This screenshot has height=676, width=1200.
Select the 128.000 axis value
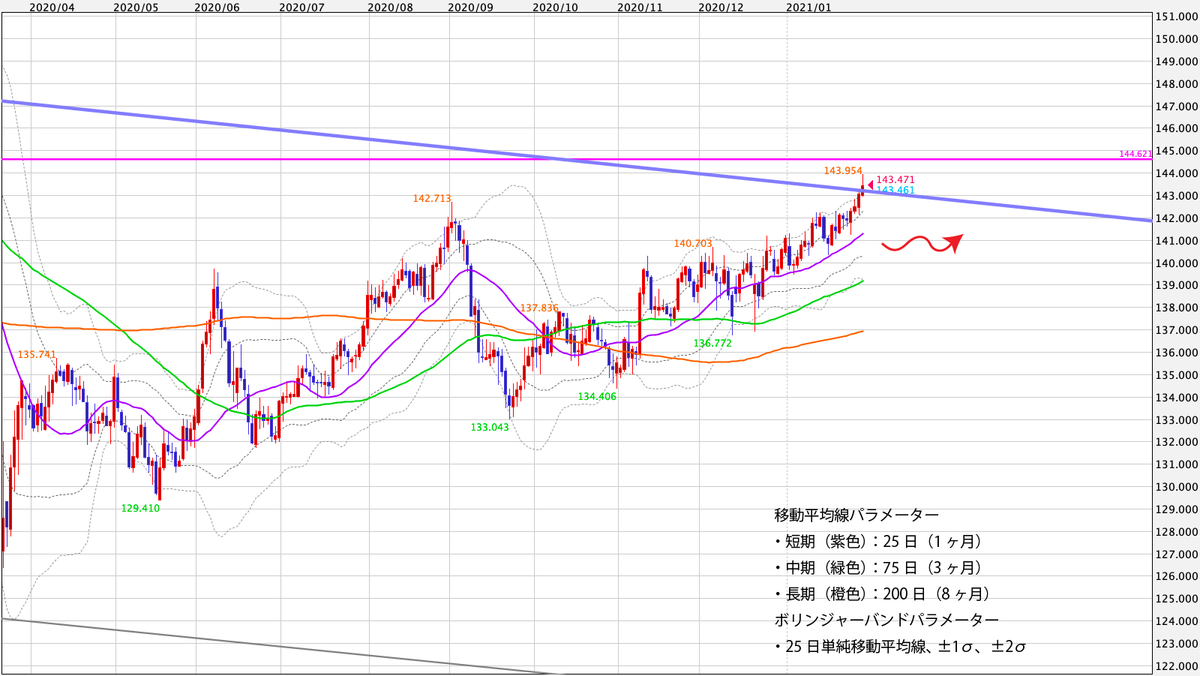click(x=1178, y=532)
